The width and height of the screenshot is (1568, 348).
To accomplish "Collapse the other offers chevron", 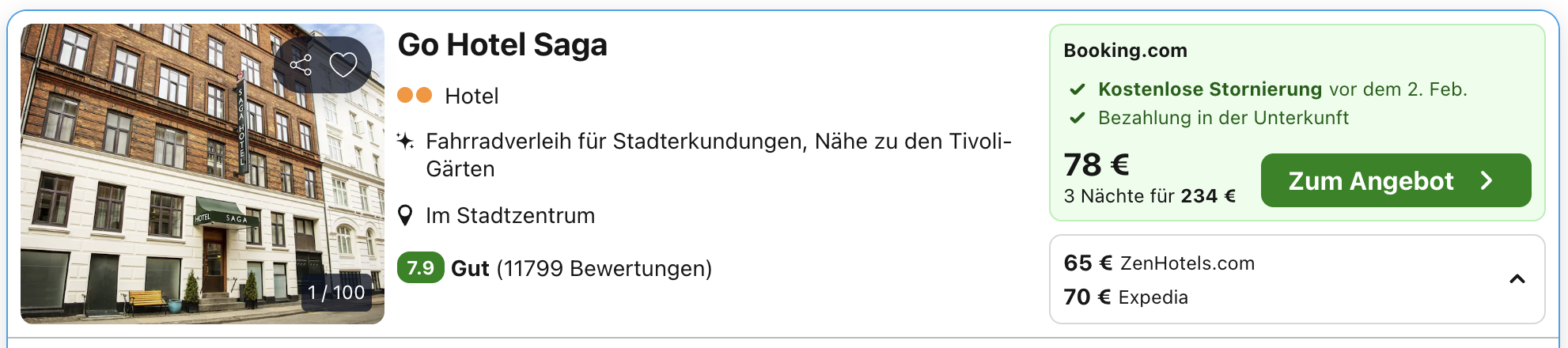I will click(1517, 279).
